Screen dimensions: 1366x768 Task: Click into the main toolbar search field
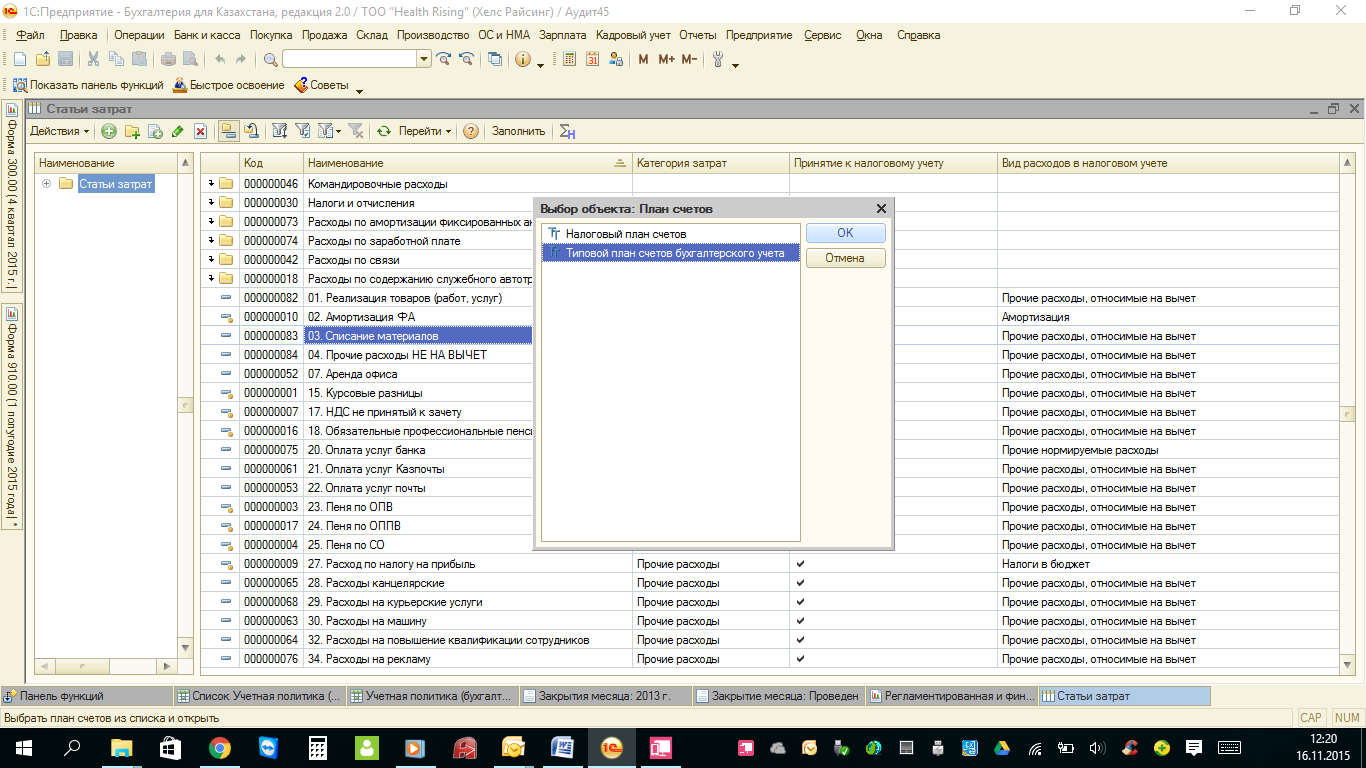click(x=349, y=60)
